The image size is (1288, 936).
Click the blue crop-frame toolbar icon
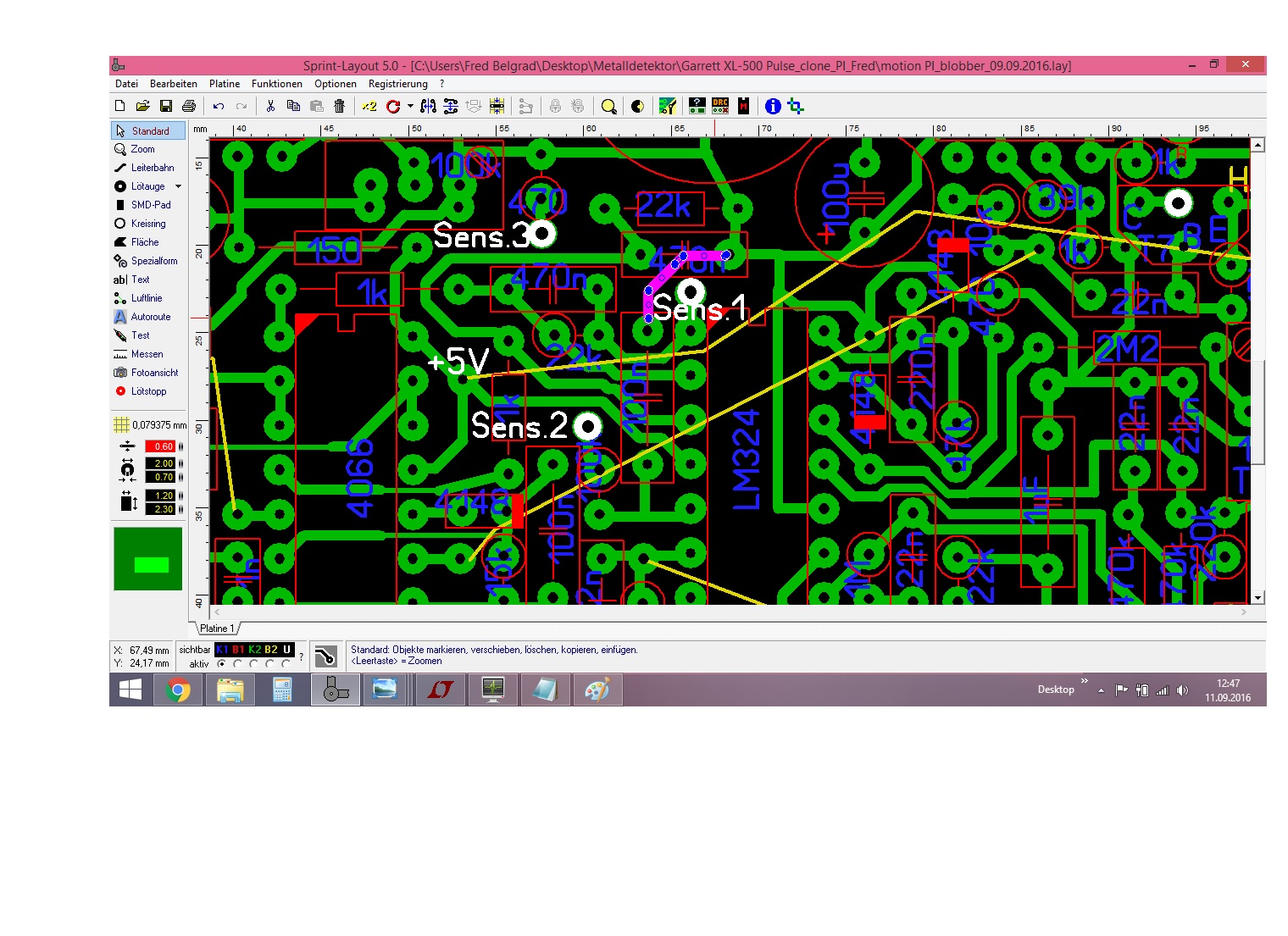[x=796, y=106]
